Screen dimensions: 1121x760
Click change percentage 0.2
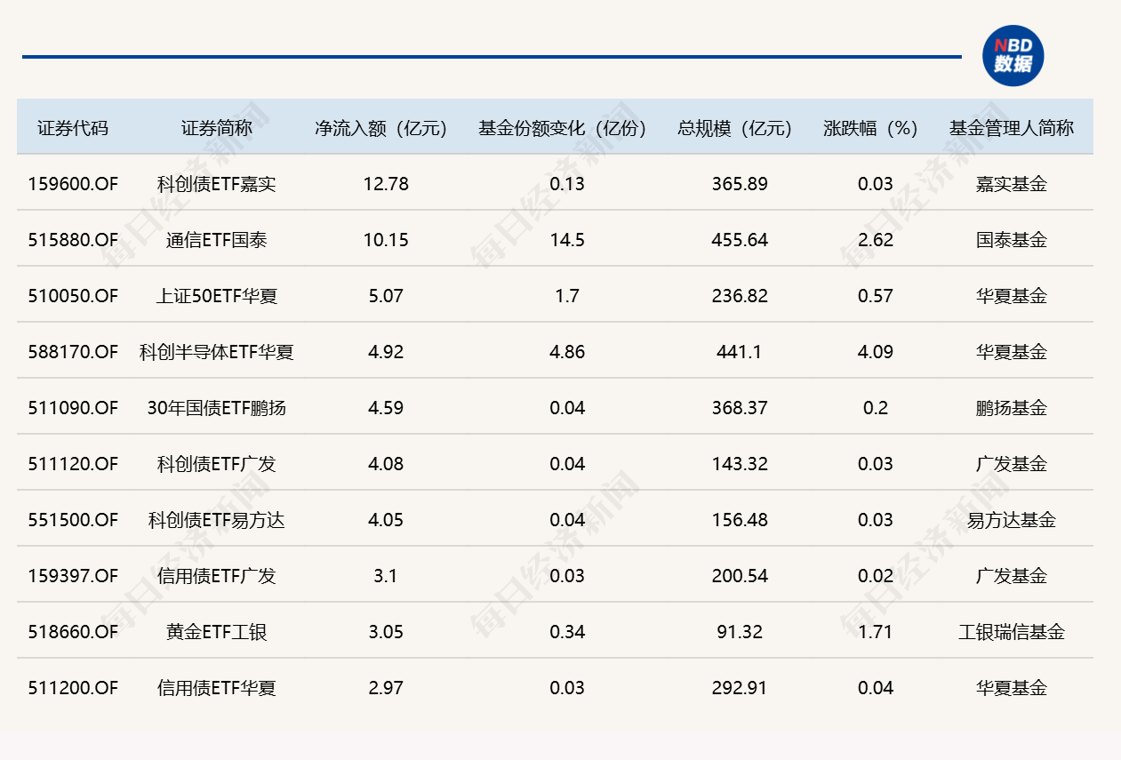(x=875, y=408)
